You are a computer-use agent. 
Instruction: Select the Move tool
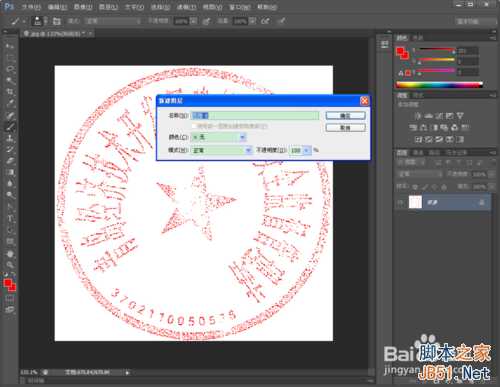[x=10, y=46]
